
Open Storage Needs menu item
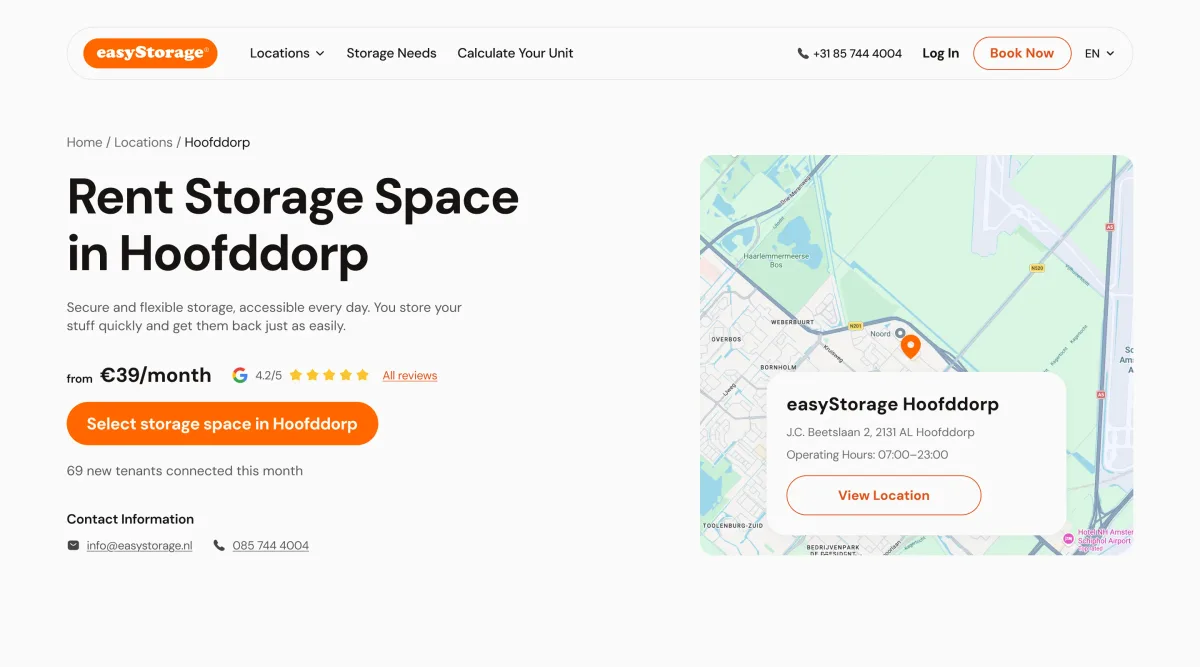391,53
